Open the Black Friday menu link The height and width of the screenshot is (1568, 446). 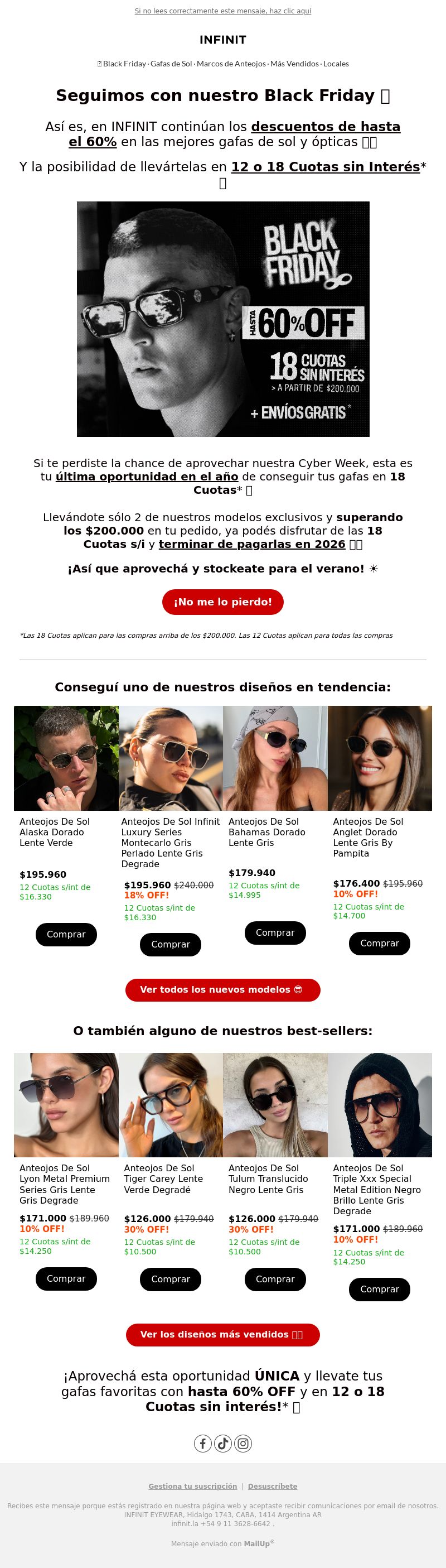point(122,63)
